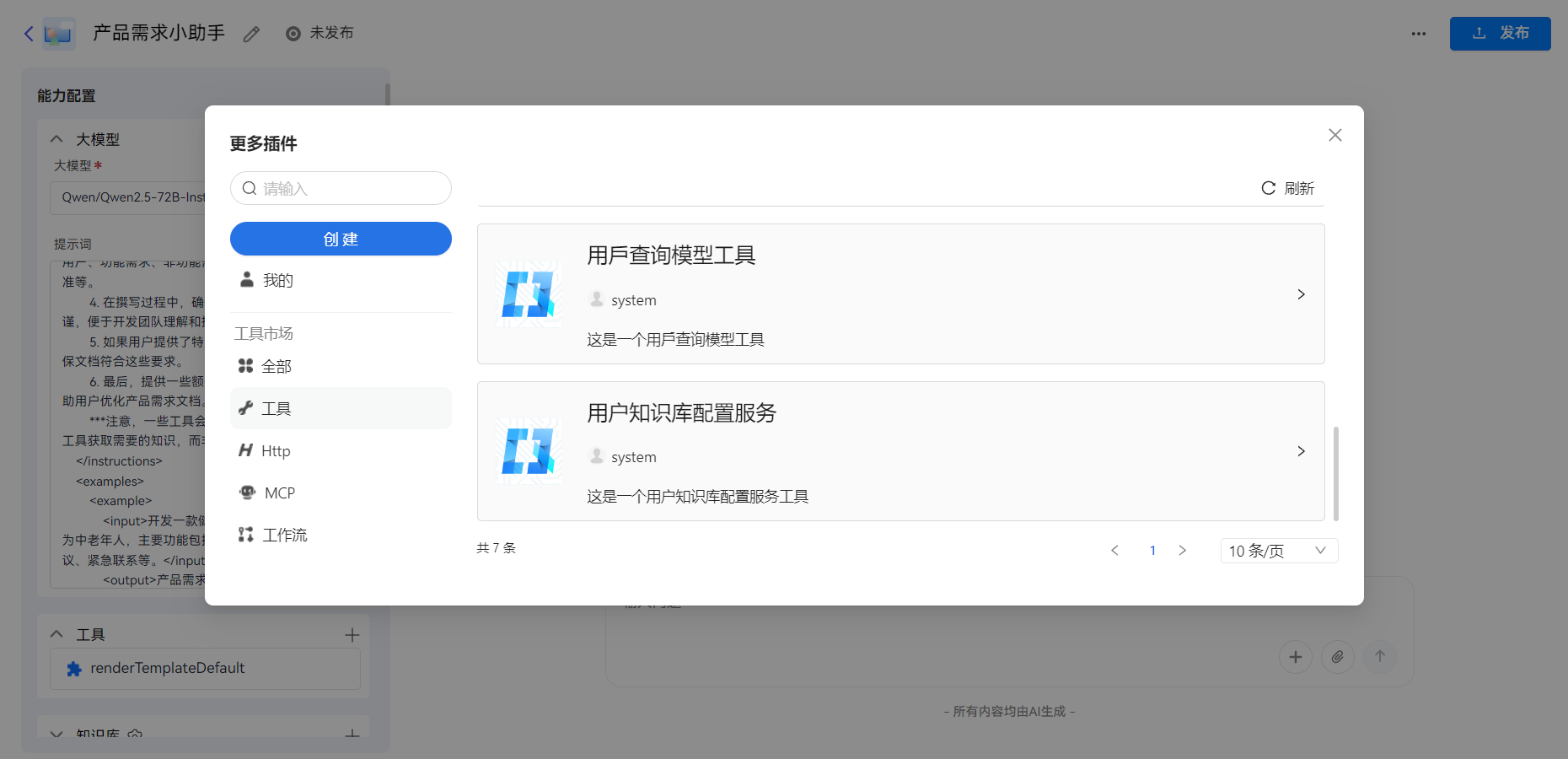Select 全部 in the tool market sidebar

tap(277, 366)
